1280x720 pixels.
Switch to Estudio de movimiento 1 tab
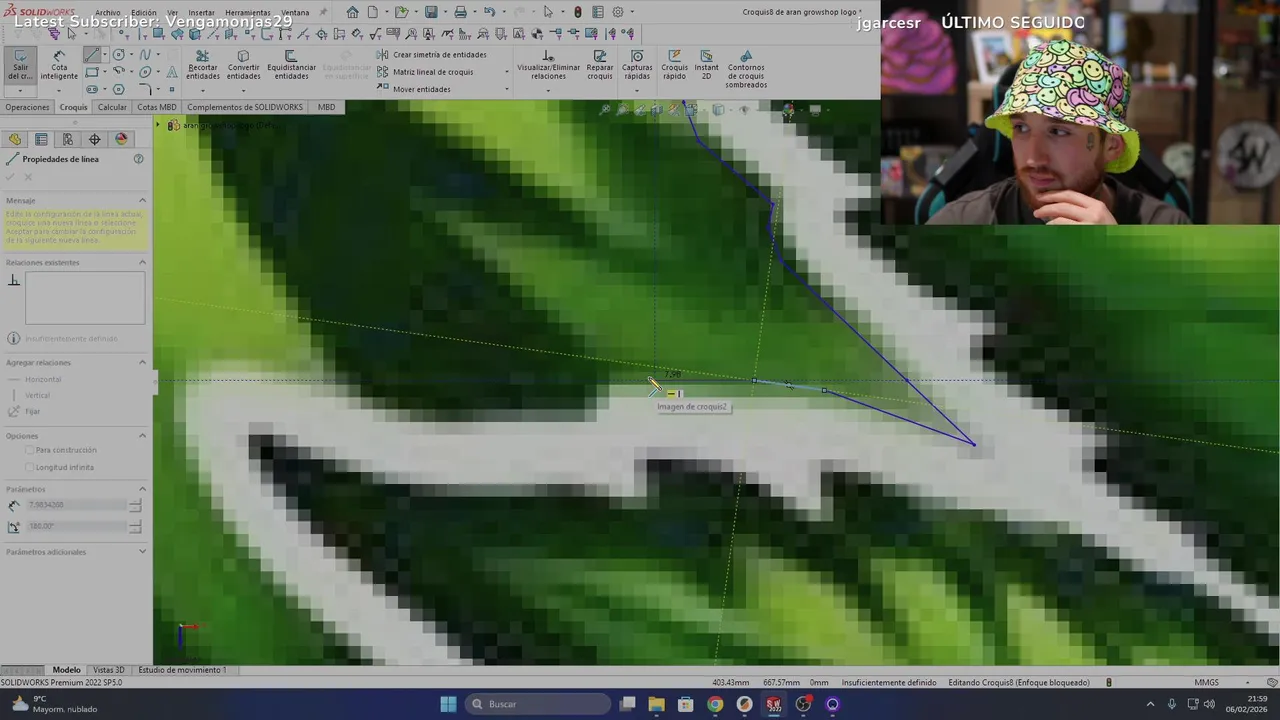pyautogui.click(x=182, y=670)
